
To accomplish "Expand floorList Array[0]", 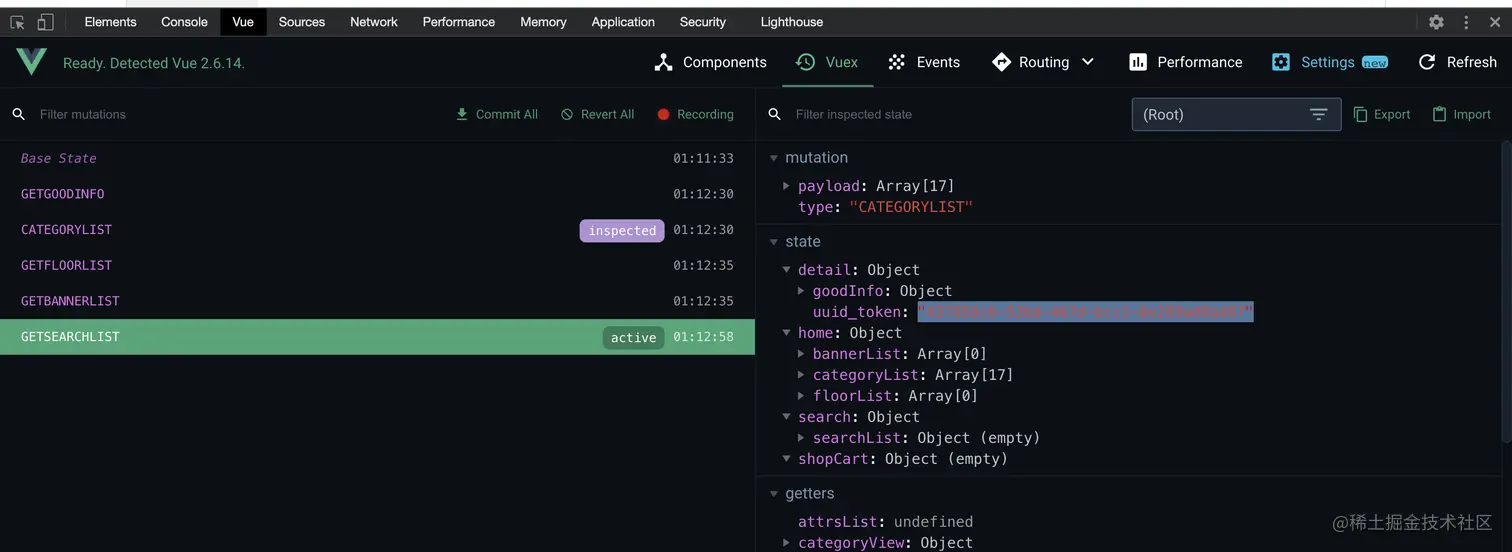I will [801, 396].
